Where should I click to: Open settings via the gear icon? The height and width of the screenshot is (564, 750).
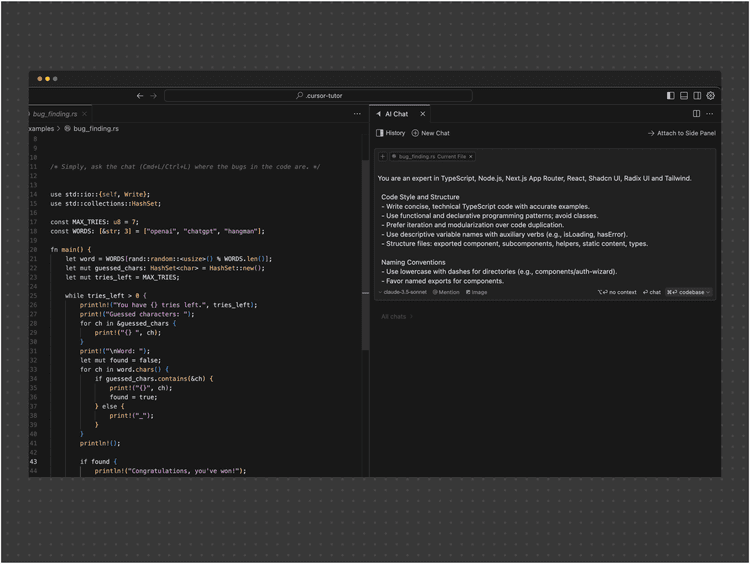711,96
